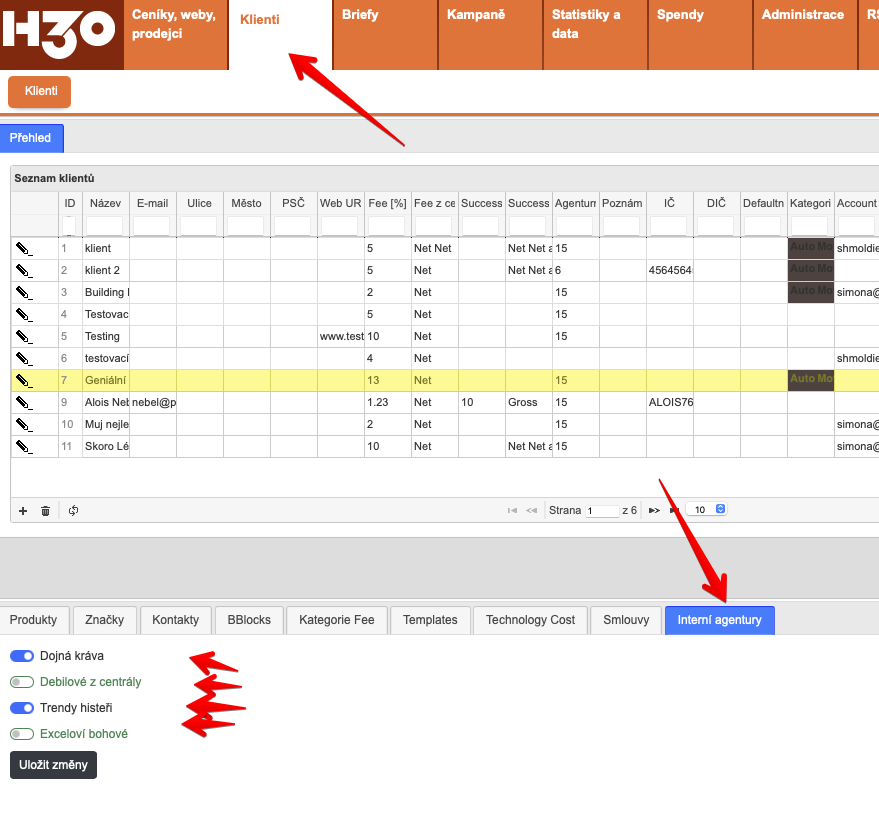This screenshot has width=879, height=828.
Task: Click the refresh grid icon
Action: [x=73, y=510]
